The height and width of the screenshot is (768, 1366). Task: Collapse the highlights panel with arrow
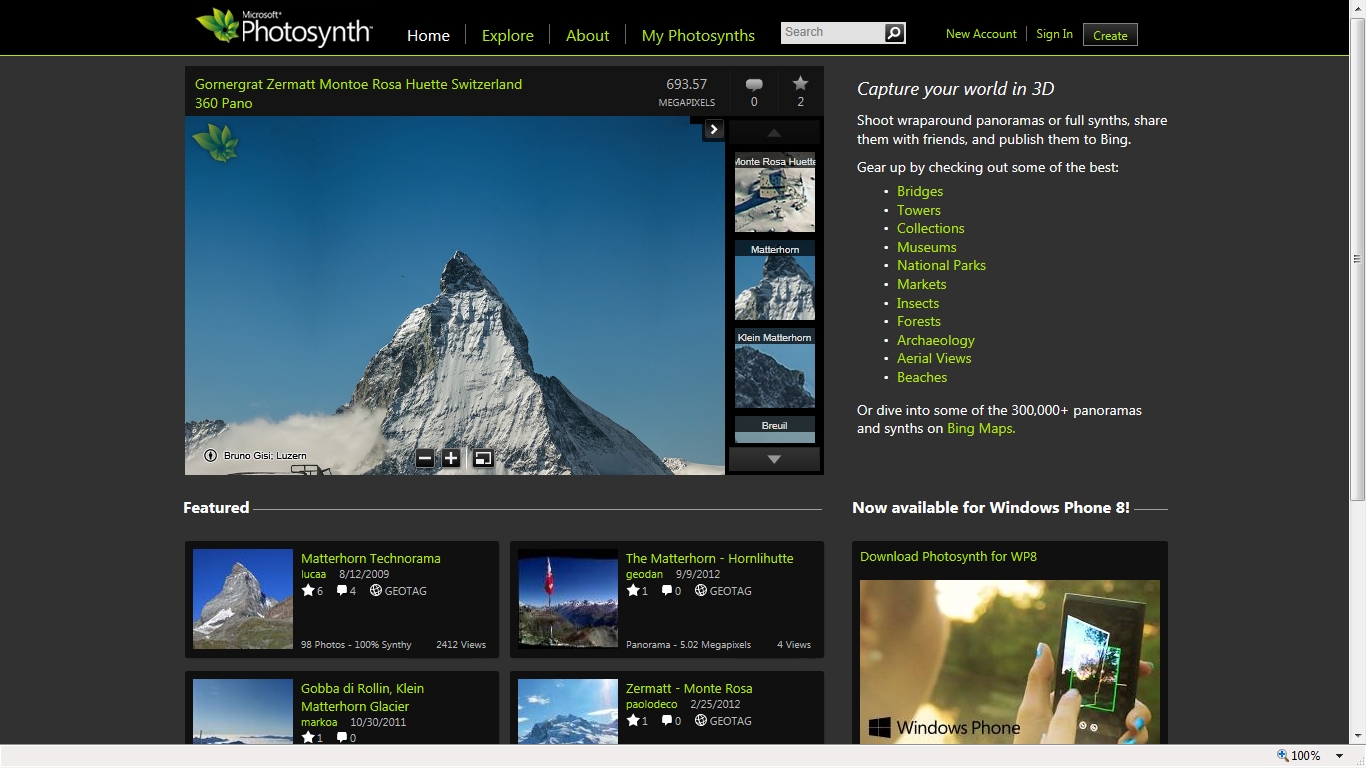[713, 129]
